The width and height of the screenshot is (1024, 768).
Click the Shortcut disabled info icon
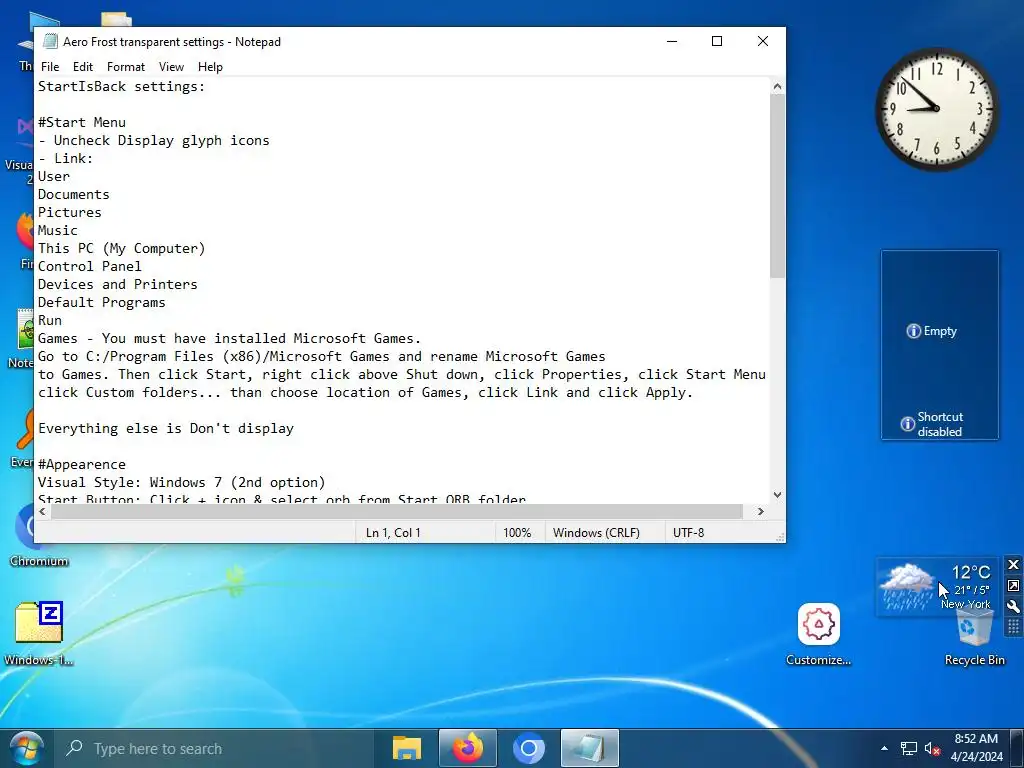pos(907,424)
